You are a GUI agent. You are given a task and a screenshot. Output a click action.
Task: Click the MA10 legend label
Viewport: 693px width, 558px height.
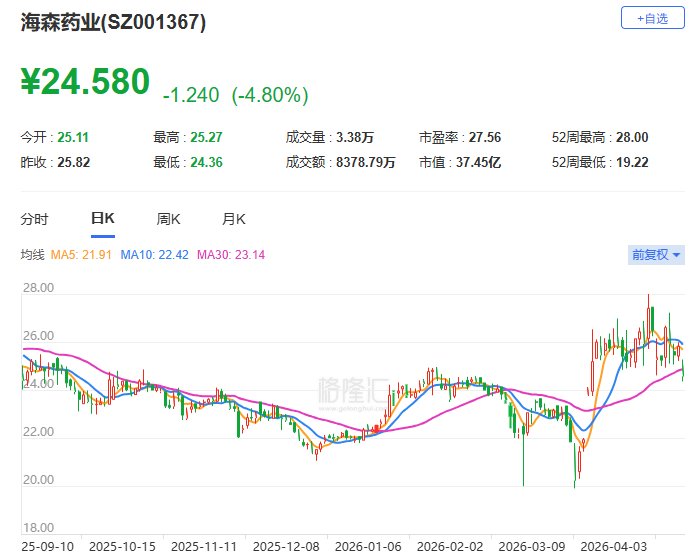[x=155, y=255]
